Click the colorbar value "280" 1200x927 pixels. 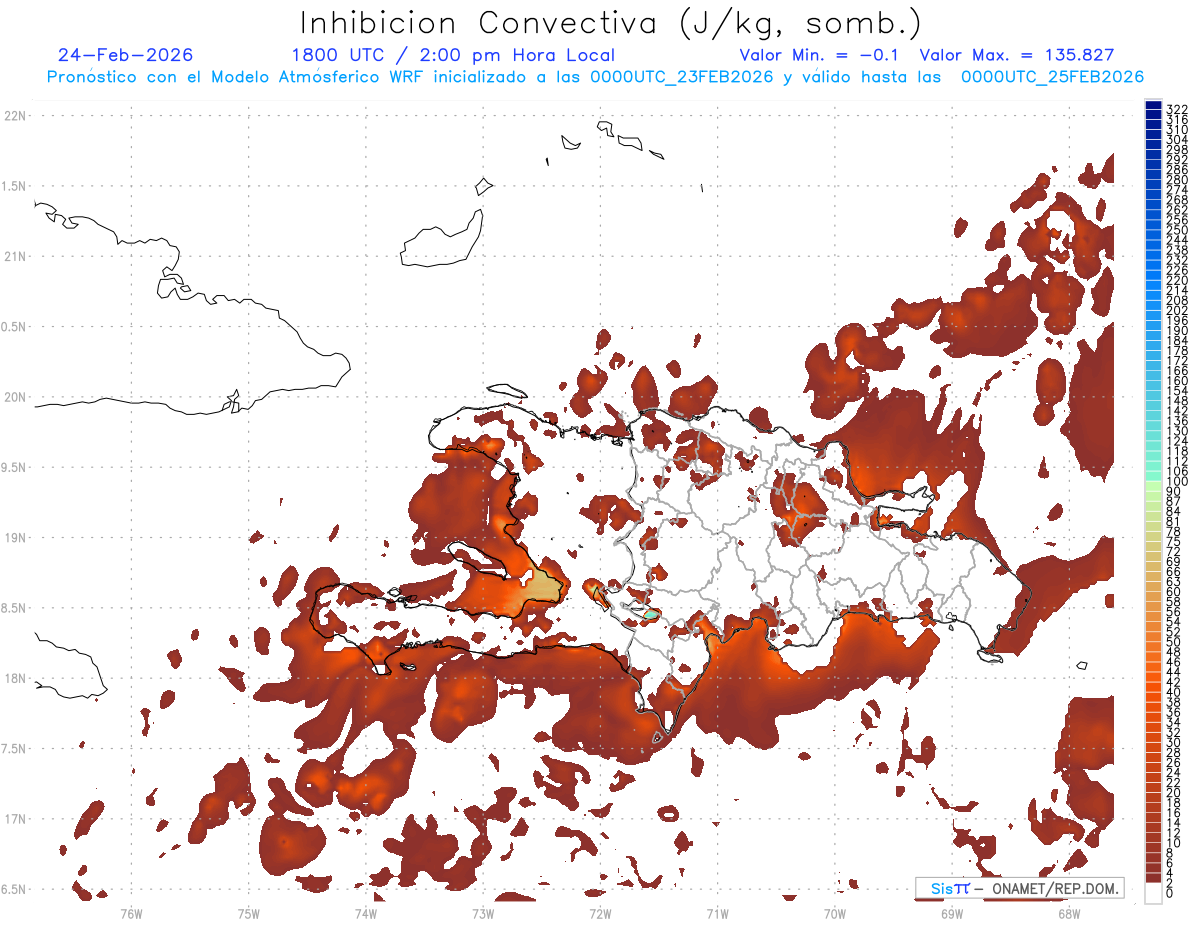(x=1177, y=180)
